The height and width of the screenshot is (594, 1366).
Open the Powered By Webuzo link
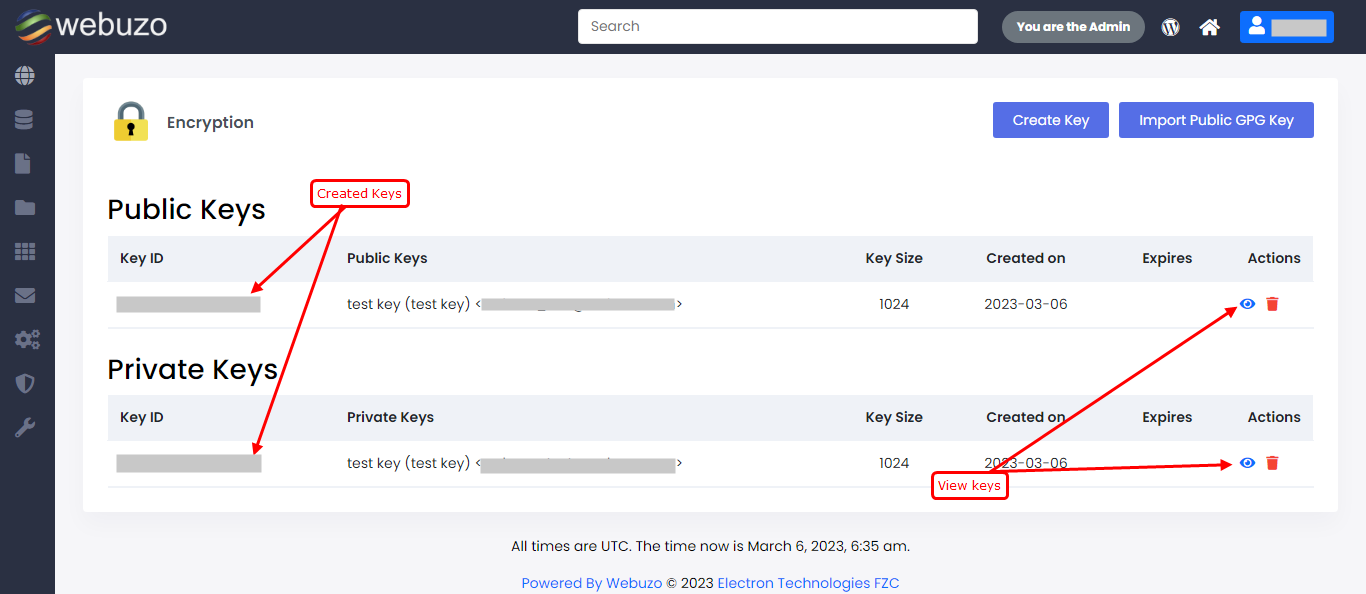(x=591, y=583)
